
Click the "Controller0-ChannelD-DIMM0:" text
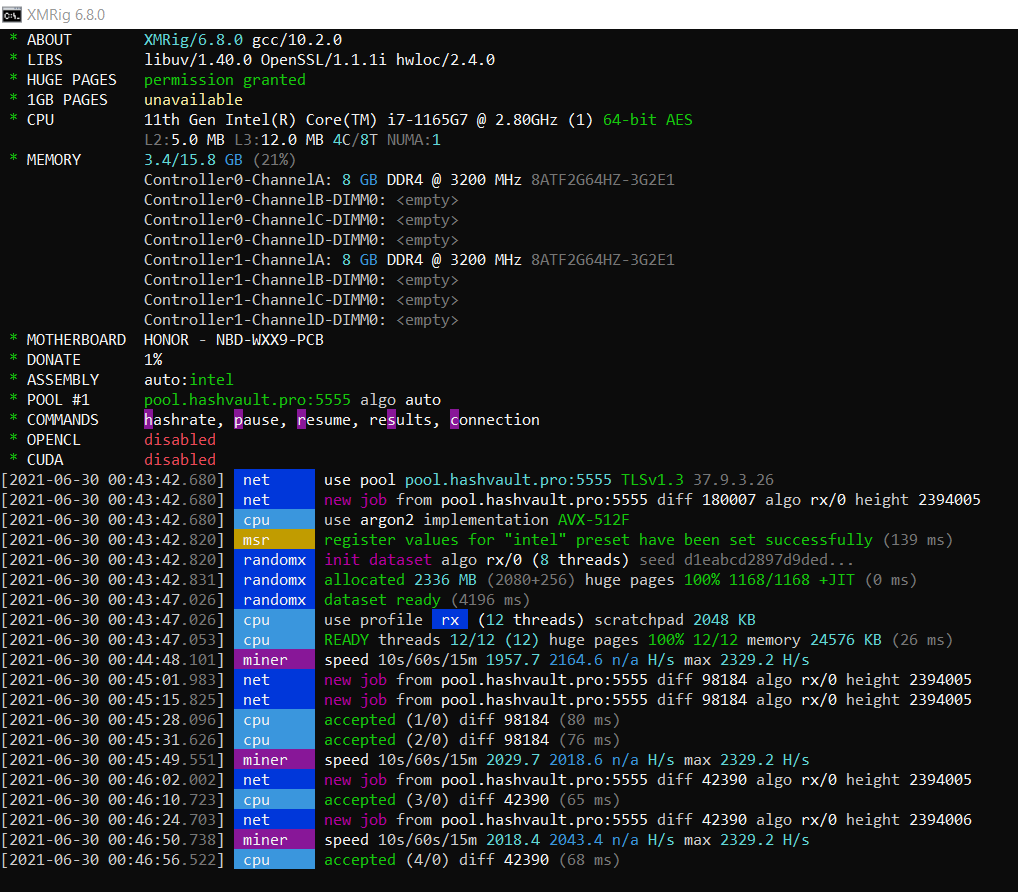tap(265, 240)
